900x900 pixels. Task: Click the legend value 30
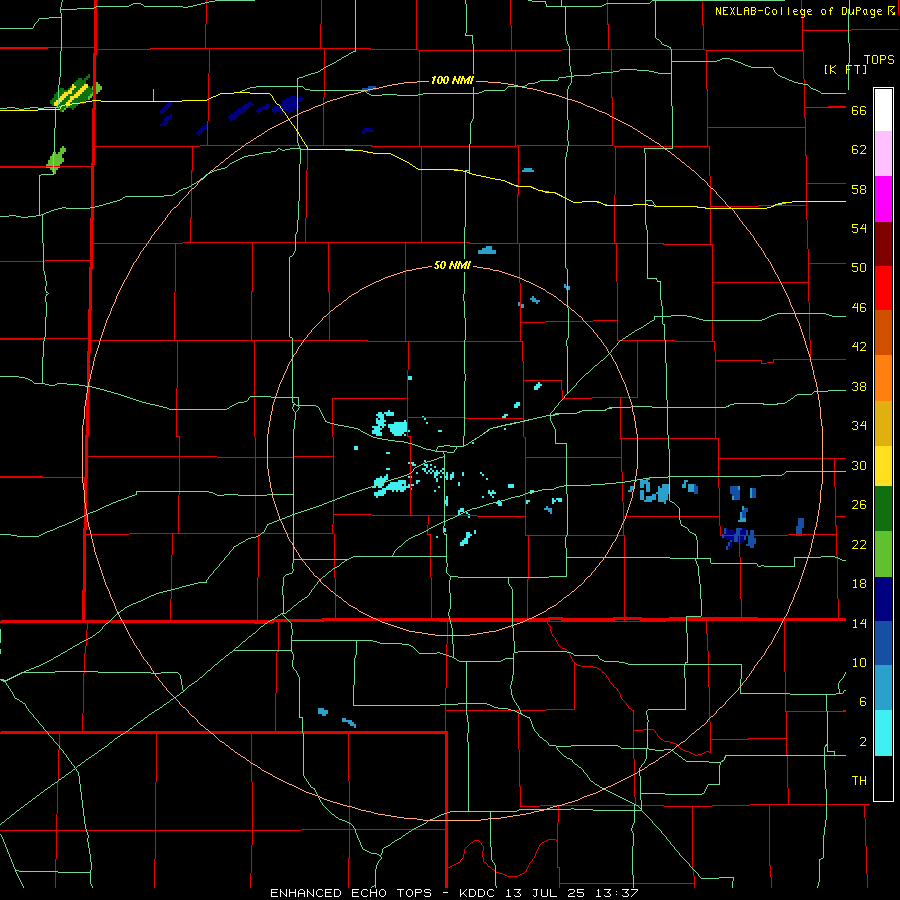pyautogui.click(x=859, y=465)
